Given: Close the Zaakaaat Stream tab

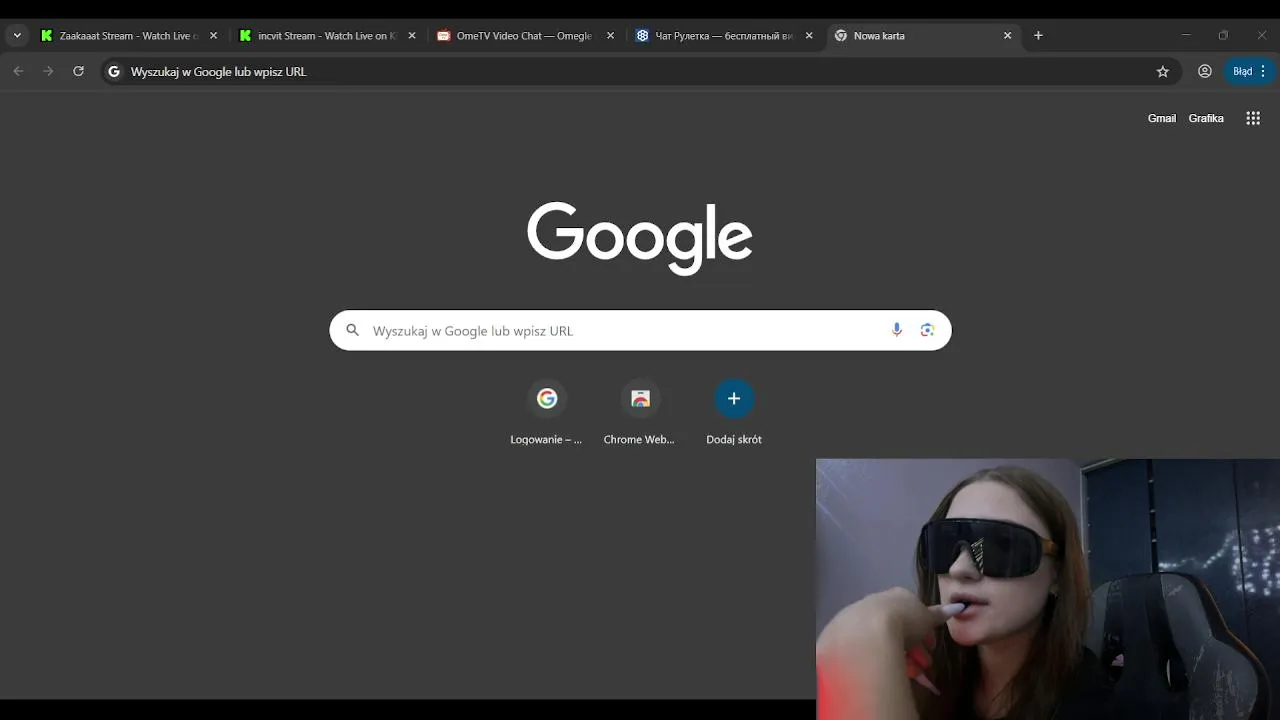Looking at the screenshot, I should [x=213, y=36].
